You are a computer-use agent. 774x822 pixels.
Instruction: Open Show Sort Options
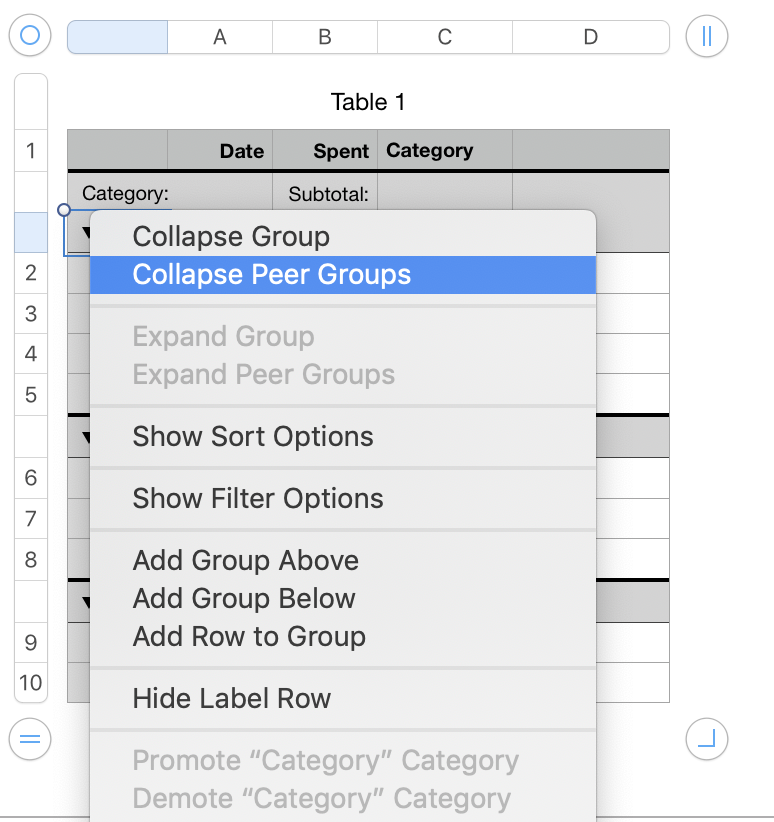pyautogui.click(x=253, y=437)
